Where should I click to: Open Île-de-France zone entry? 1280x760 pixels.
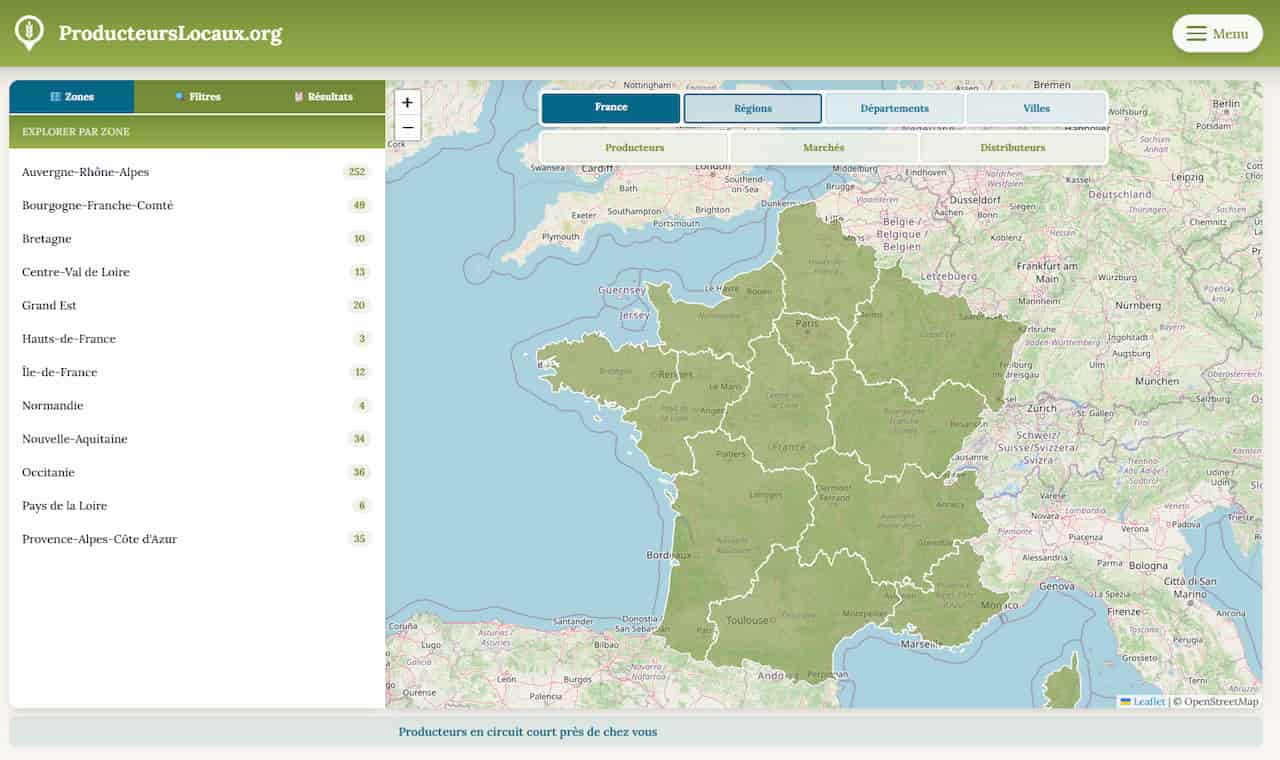point(197,372)
